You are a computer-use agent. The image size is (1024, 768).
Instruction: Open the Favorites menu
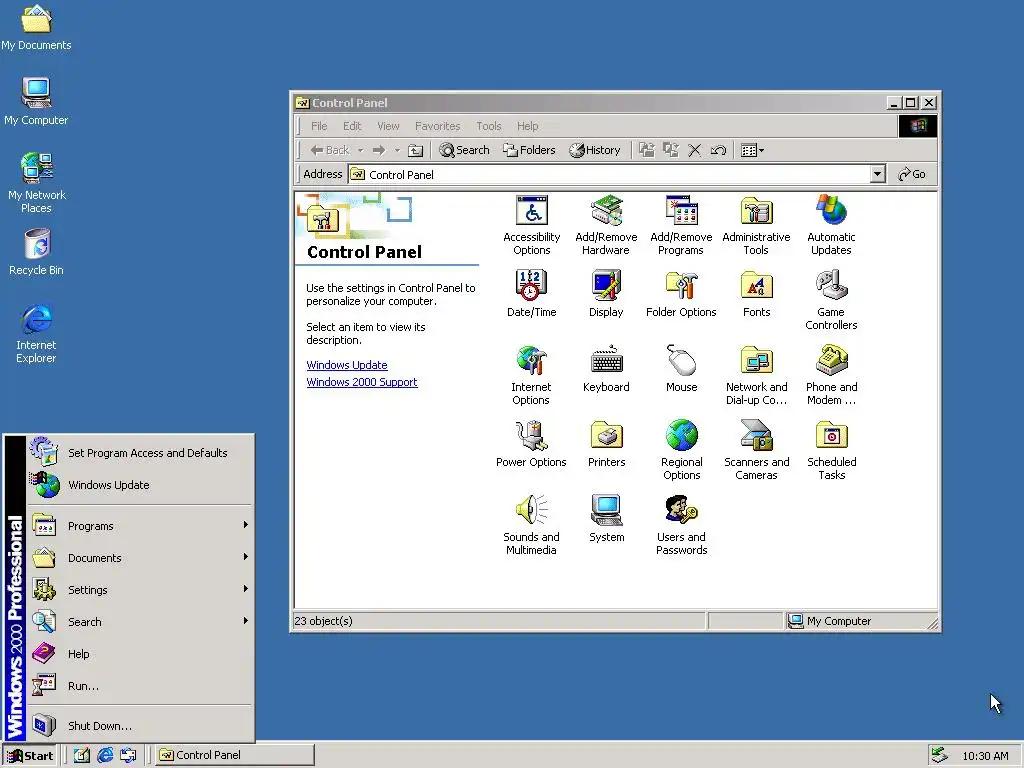point(438,126)
